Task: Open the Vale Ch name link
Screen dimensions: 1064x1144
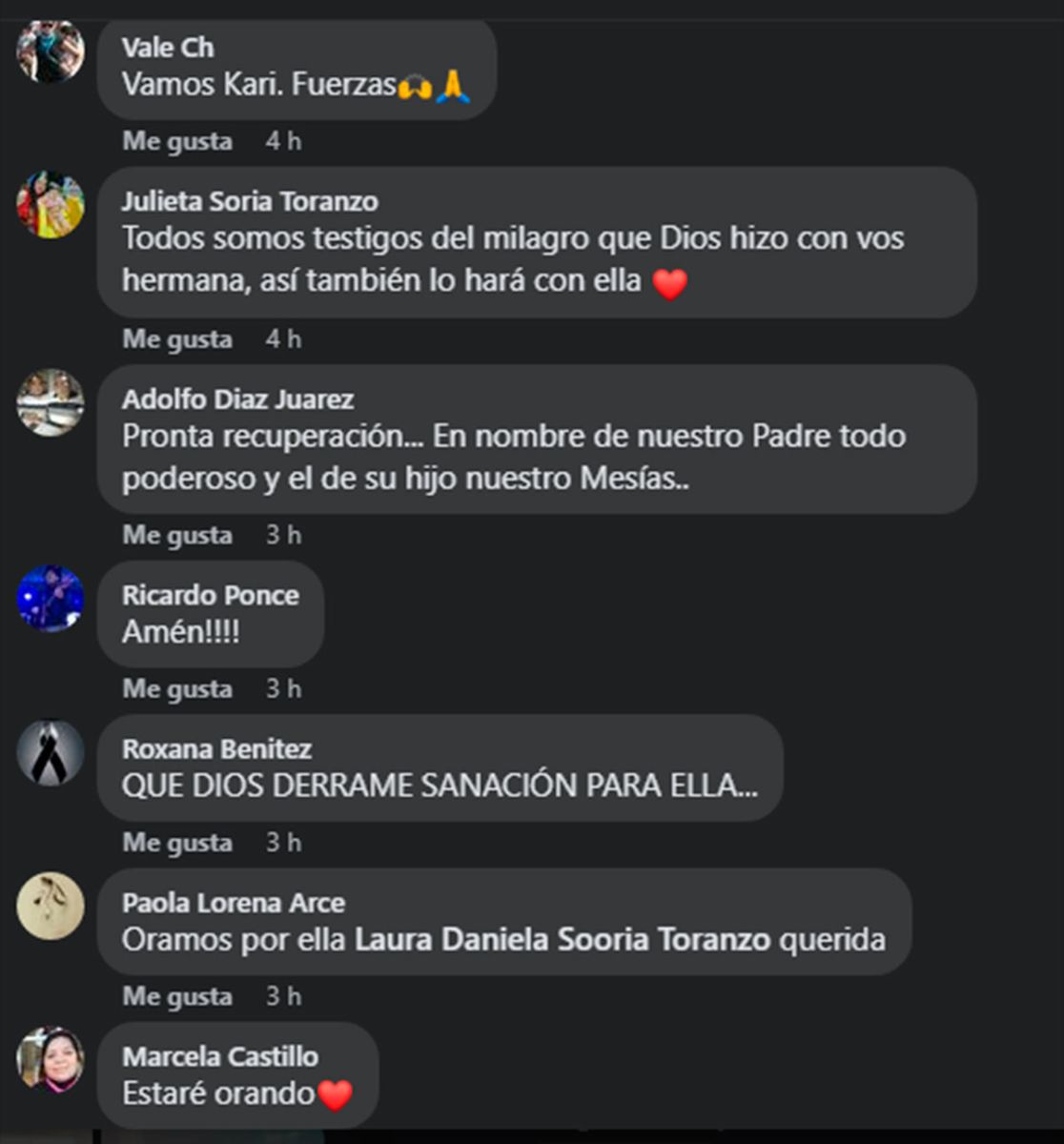Action: (x=168, y=48)
